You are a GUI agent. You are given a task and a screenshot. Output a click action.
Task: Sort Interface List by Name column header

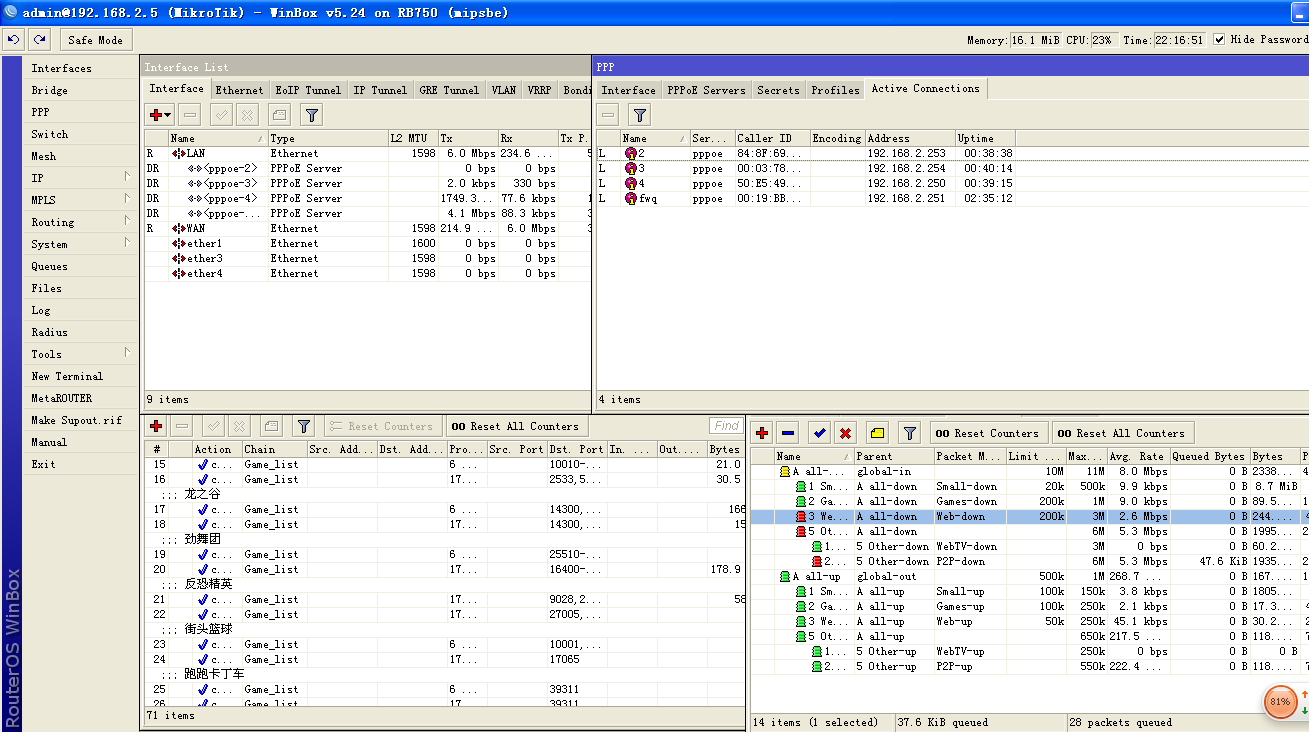pyautogui.click(x=217, y=138)
